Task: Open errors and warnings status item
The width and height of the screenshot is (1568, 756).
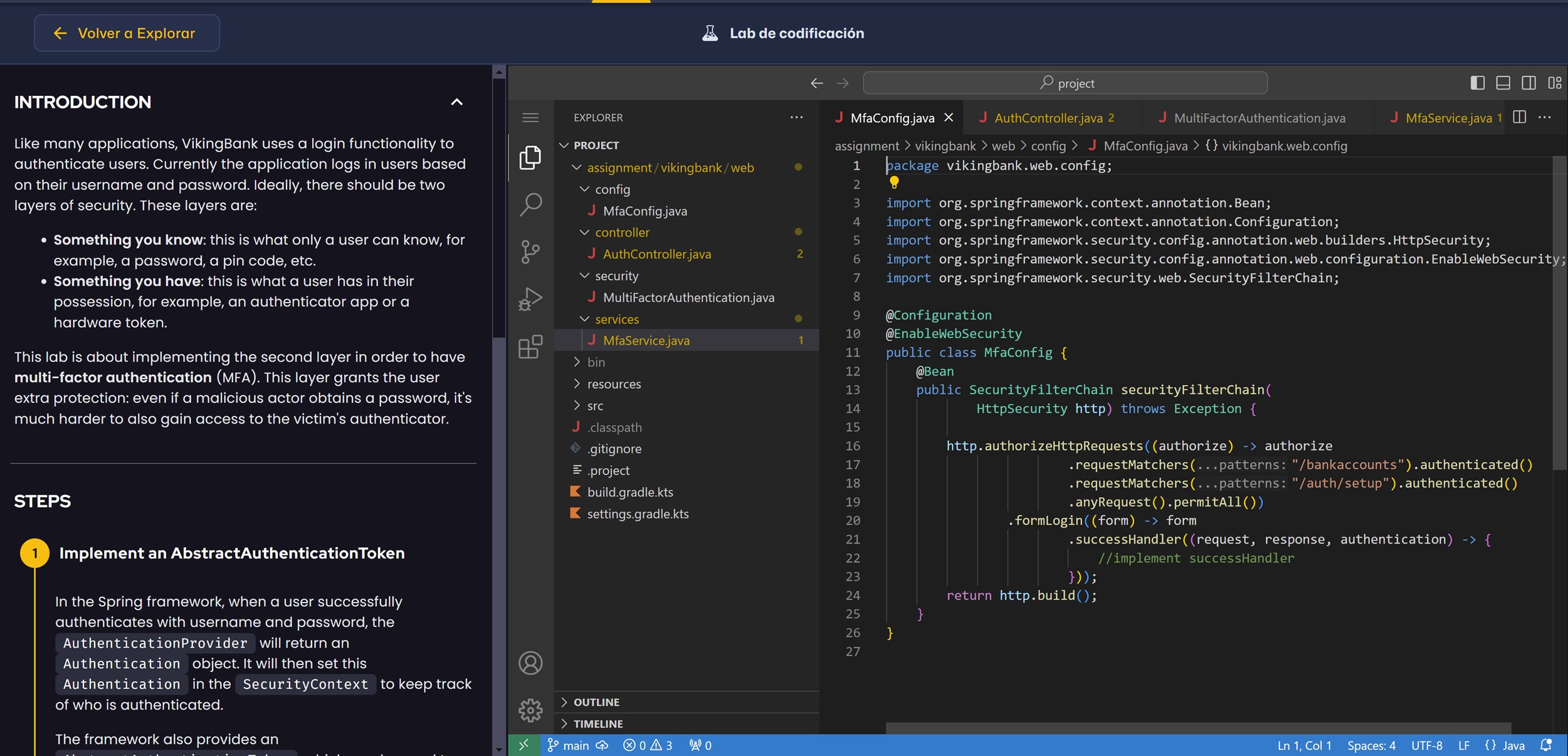Action: [x=648, y=745]
